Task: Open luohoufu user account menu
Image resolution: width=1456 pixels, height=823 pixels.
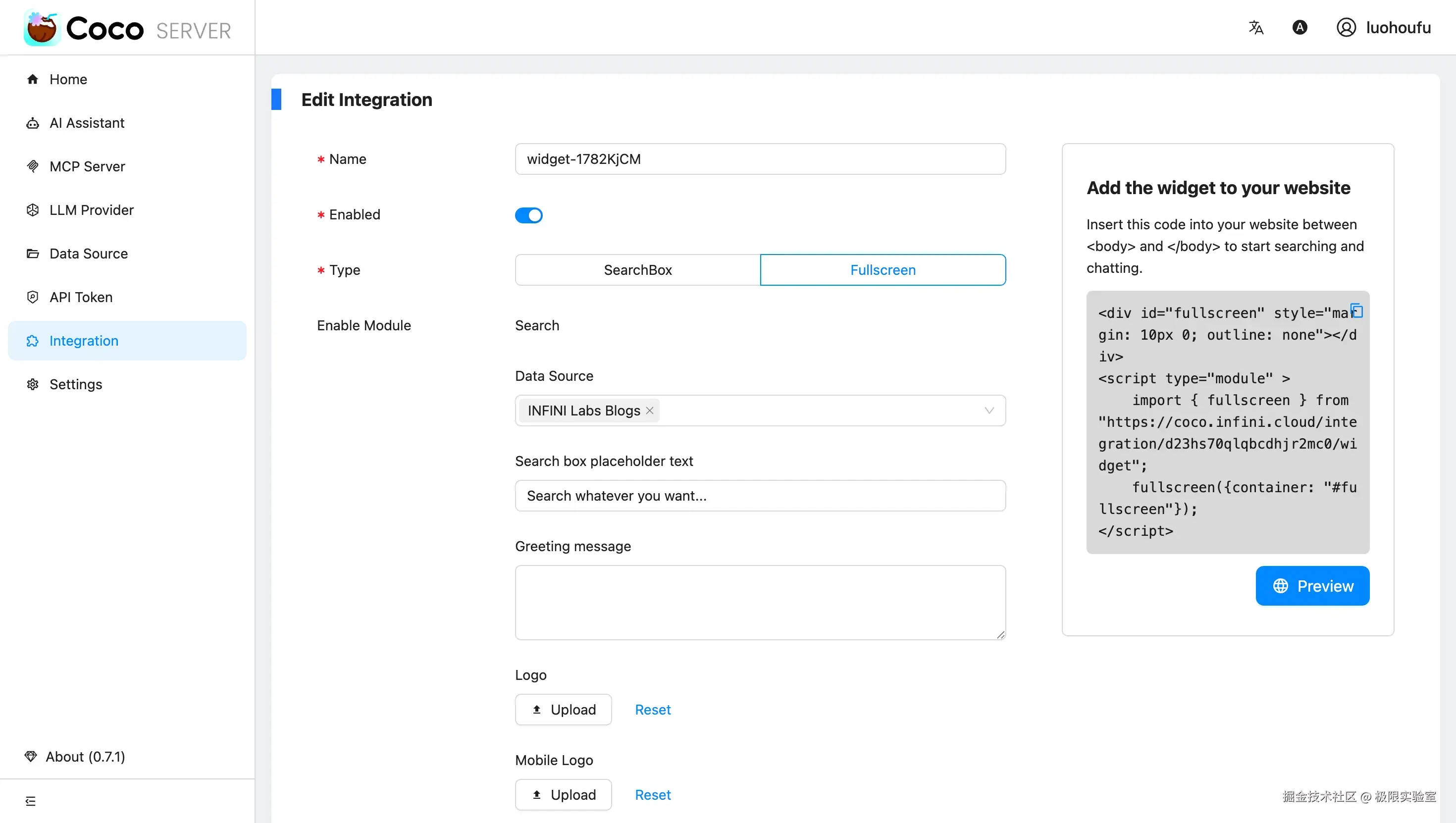Action: [x=1383, y=27]
